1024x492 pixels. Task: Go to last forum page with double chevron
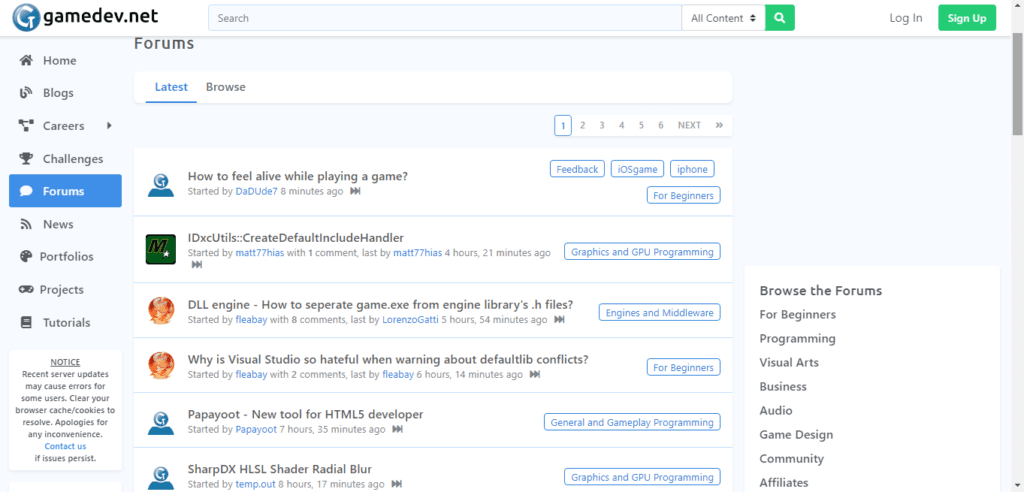[x=719, y=125]
